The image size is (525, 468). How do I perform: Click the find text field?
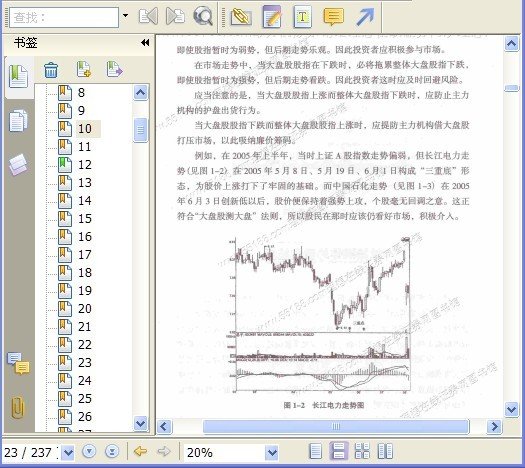pos(64,17)
